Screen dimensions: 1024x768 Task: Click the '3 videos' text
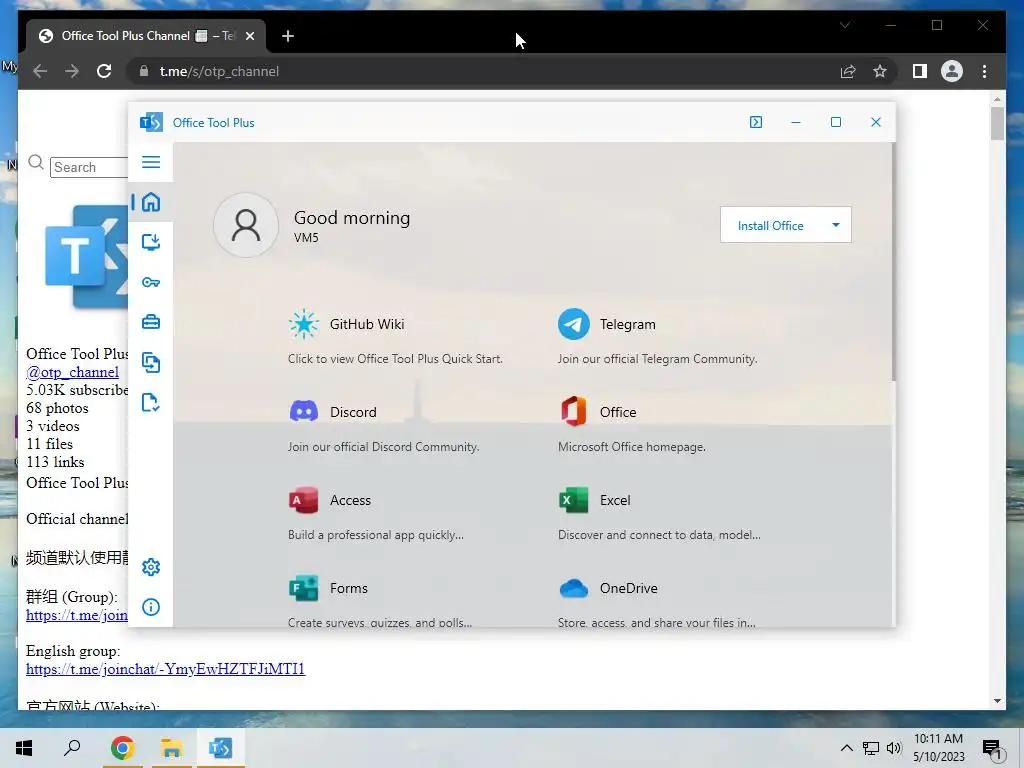pyautogui.click(x=53, y=426)
